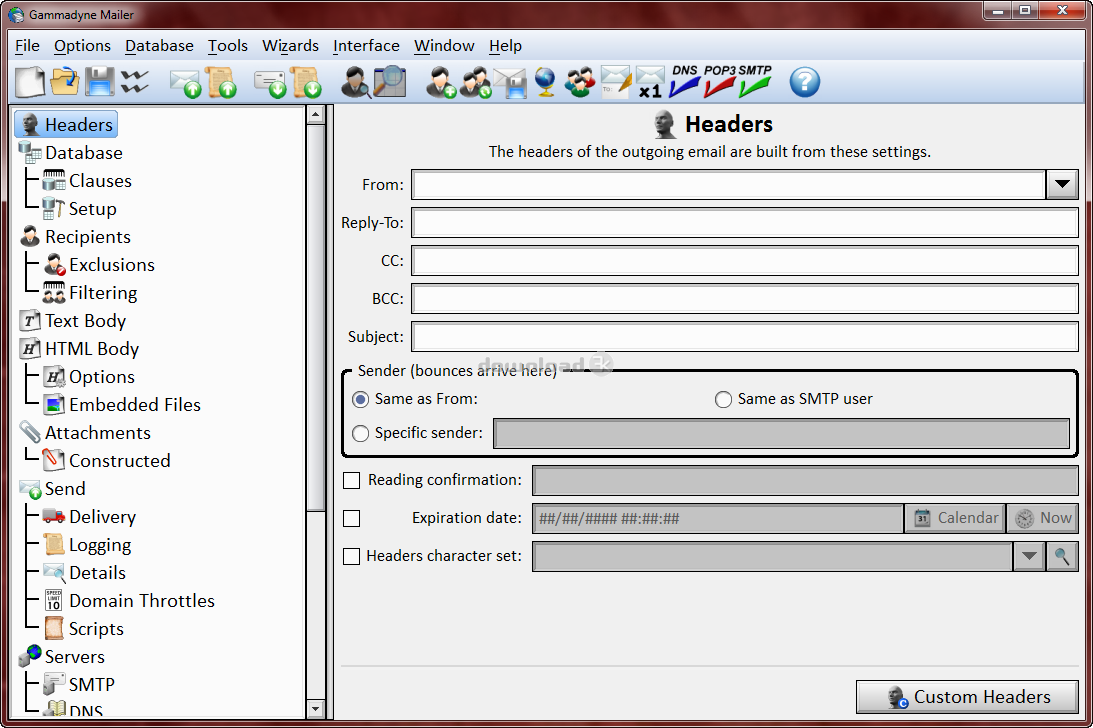This screenshot has width=1093, height=728.
Task: Select Same as From radio button
Action: (360, 400)
